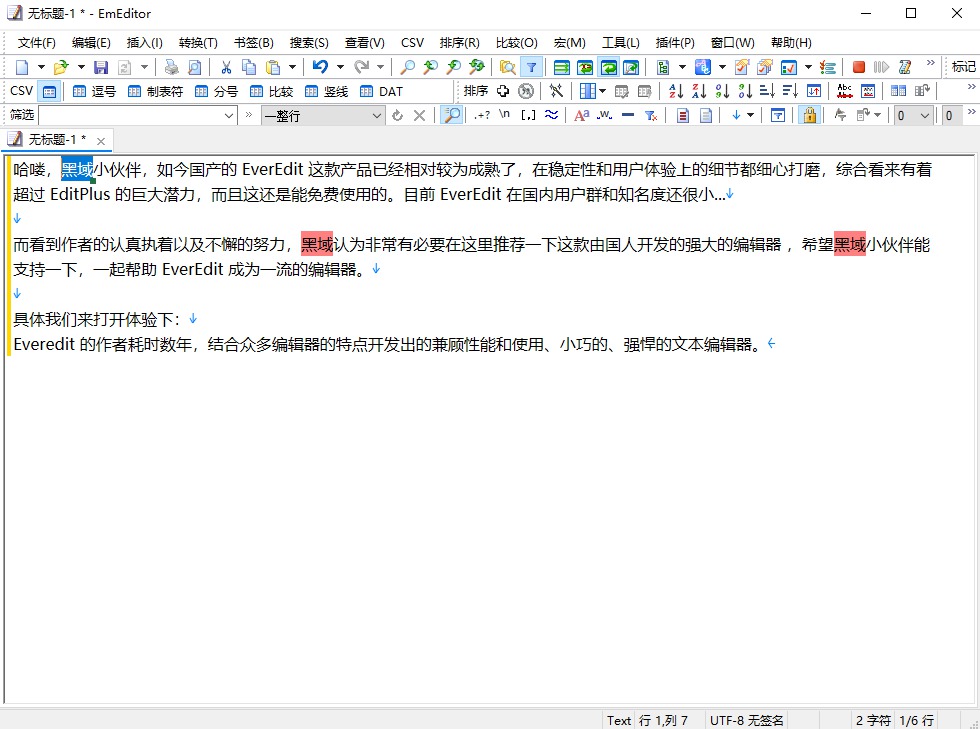Click the Find in Files icon
980x729 pixels.
(508, 67)
